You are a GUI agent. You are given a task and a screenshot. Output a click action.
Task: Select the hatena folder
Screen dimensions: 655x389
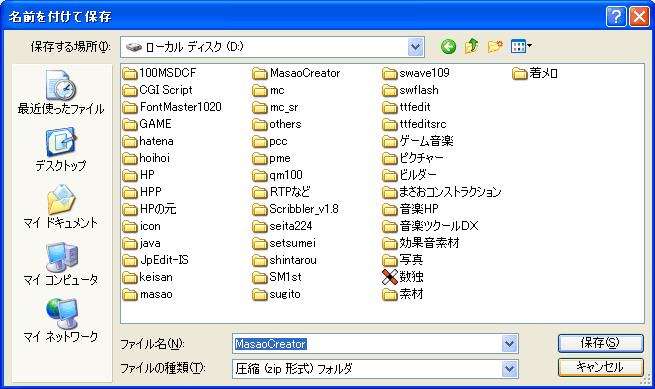click(x=148, y=141)
